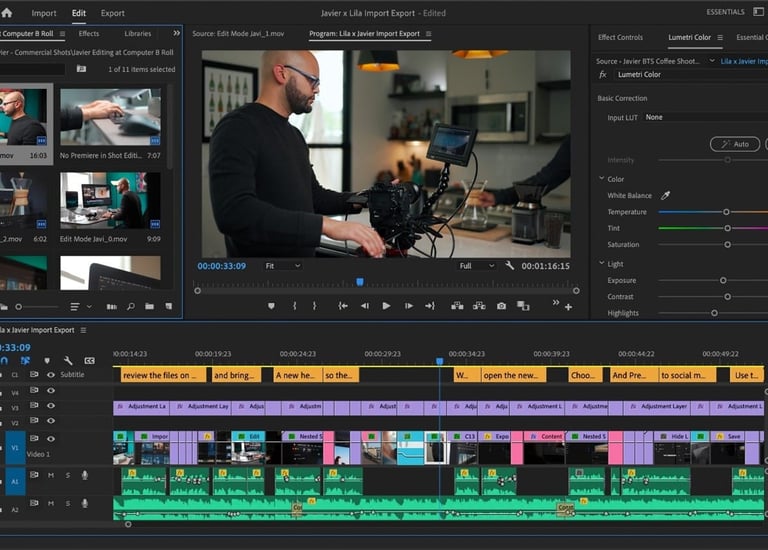
Task: Click the Export Frame camera icon
Action: (501, 306)
